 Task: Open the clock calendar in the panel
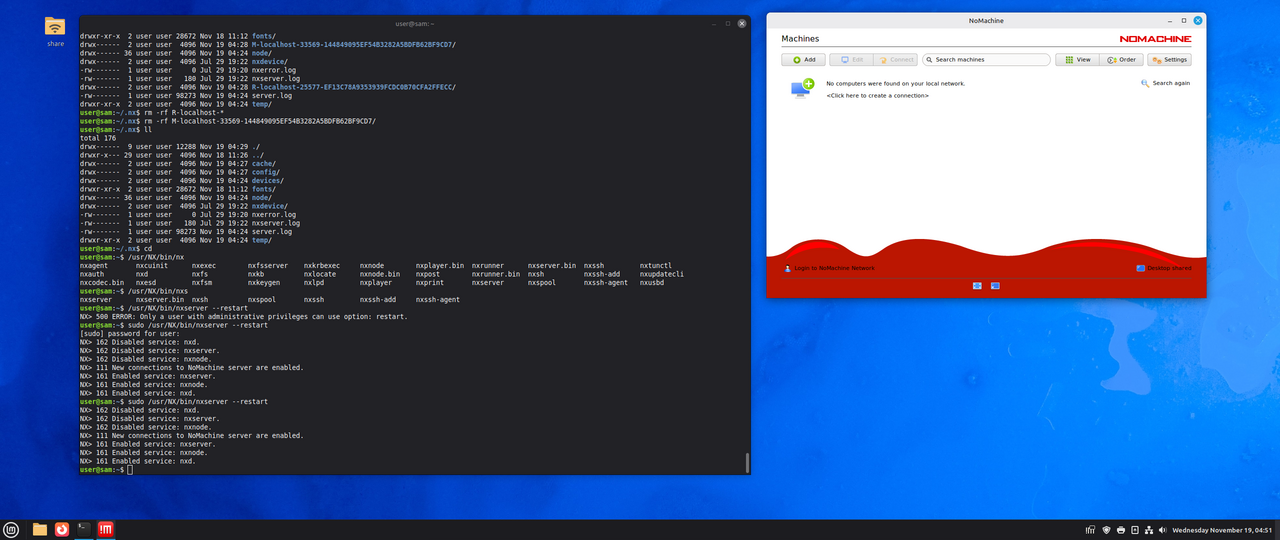(x=1220, y=529)
